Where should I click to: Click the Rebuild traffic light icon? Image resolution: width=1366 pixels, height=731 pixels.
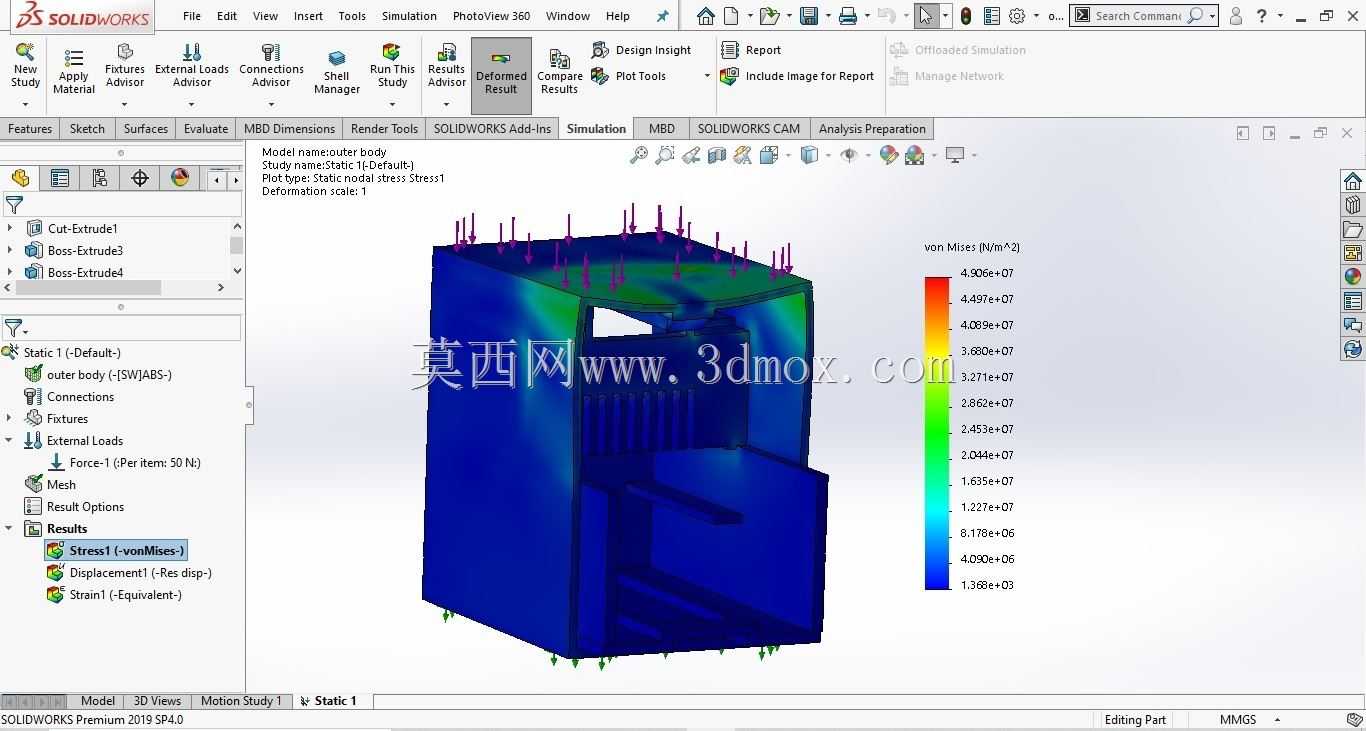tap(965, 16)
